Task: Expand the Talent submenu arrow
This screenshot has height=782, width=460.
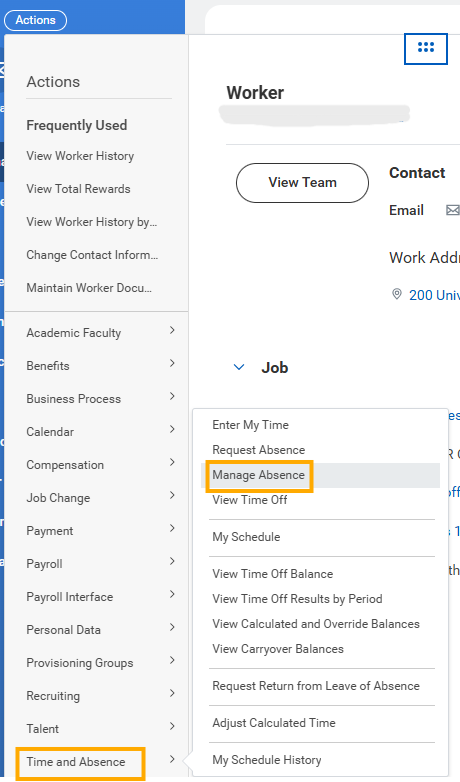Action: pos(172,726)
